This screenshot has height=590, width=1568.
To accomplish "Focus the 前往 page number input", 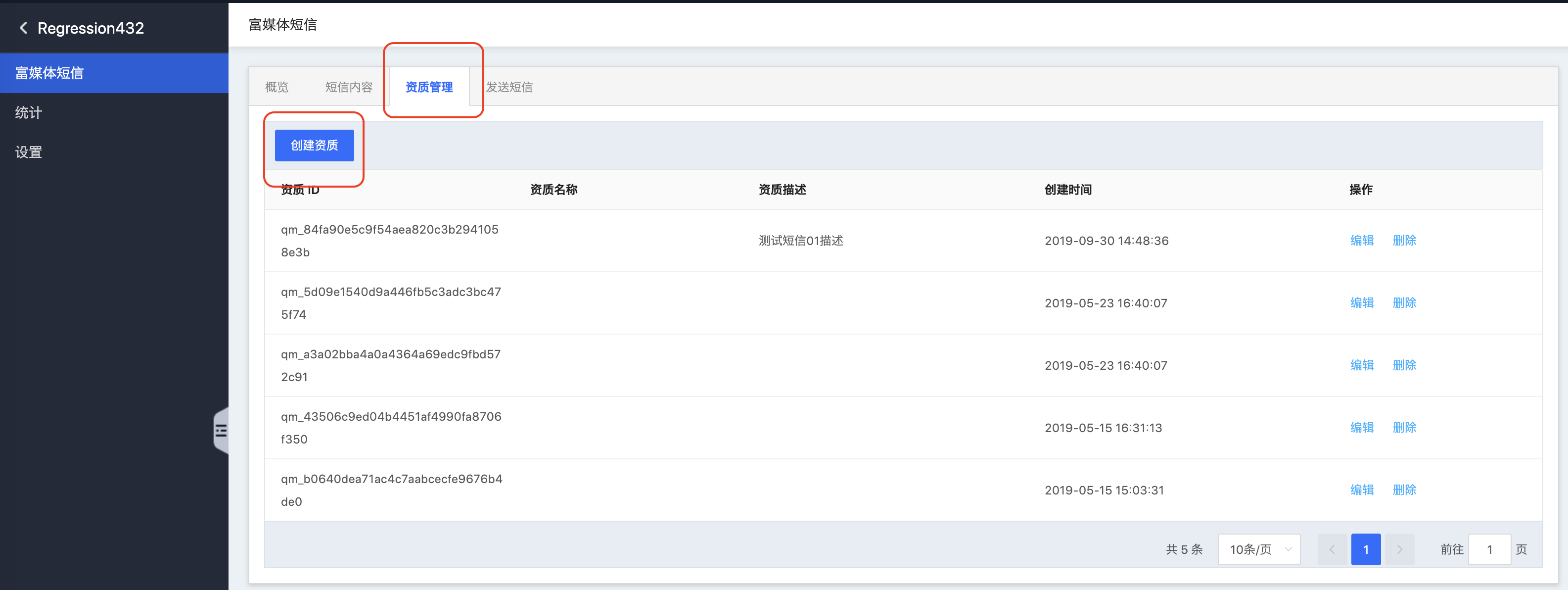I will [1489, 549].
